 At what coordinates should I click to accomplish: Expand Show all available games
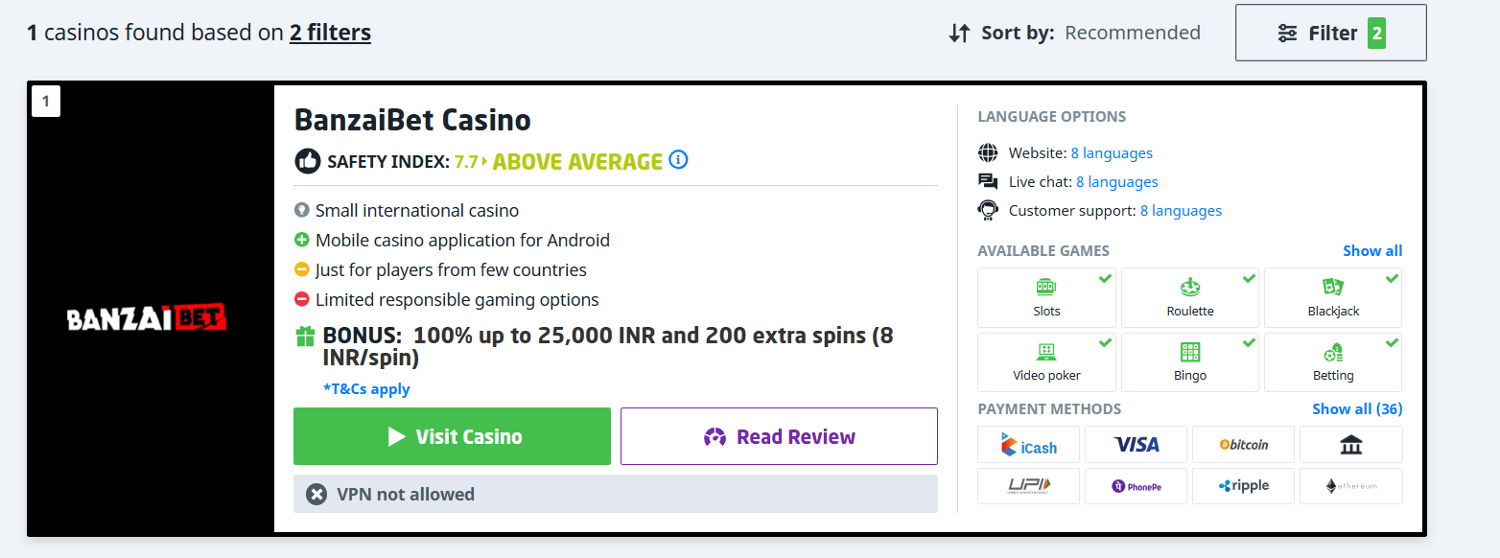pos(1372,251)
